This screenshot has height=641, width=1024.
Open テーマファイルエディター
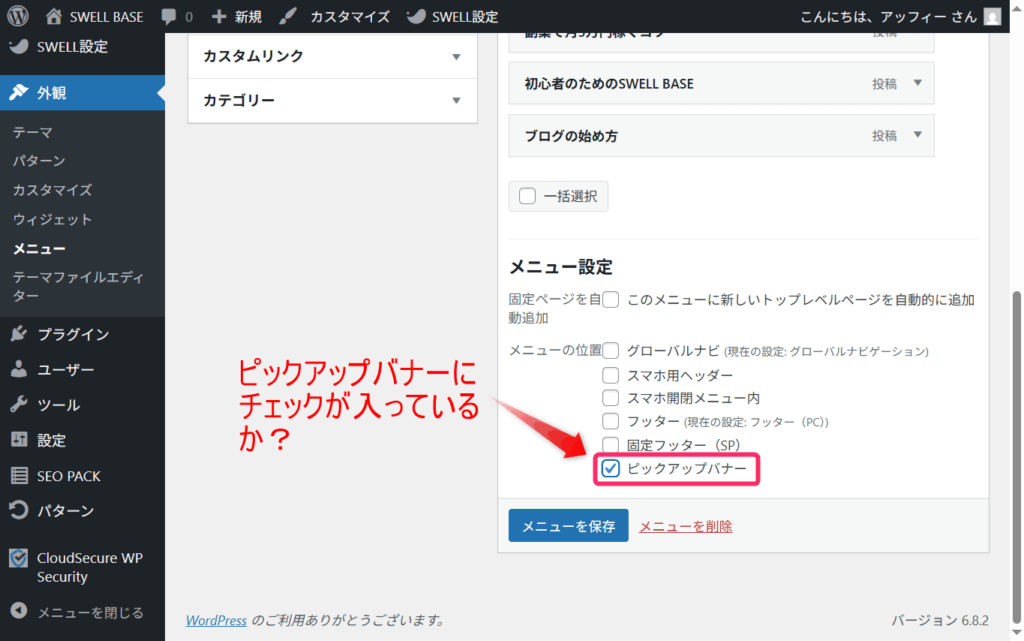point(78,287)
